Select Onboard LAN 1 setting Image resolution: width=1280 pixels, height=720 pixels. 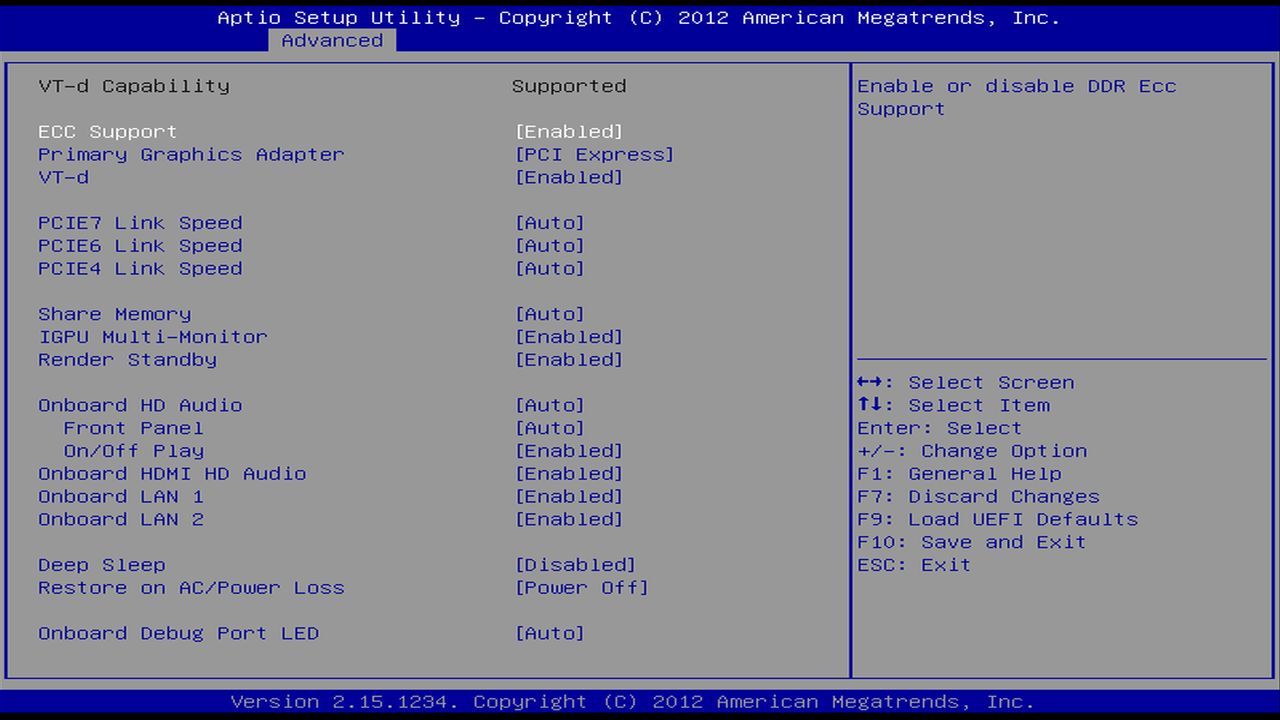[121, 496]
